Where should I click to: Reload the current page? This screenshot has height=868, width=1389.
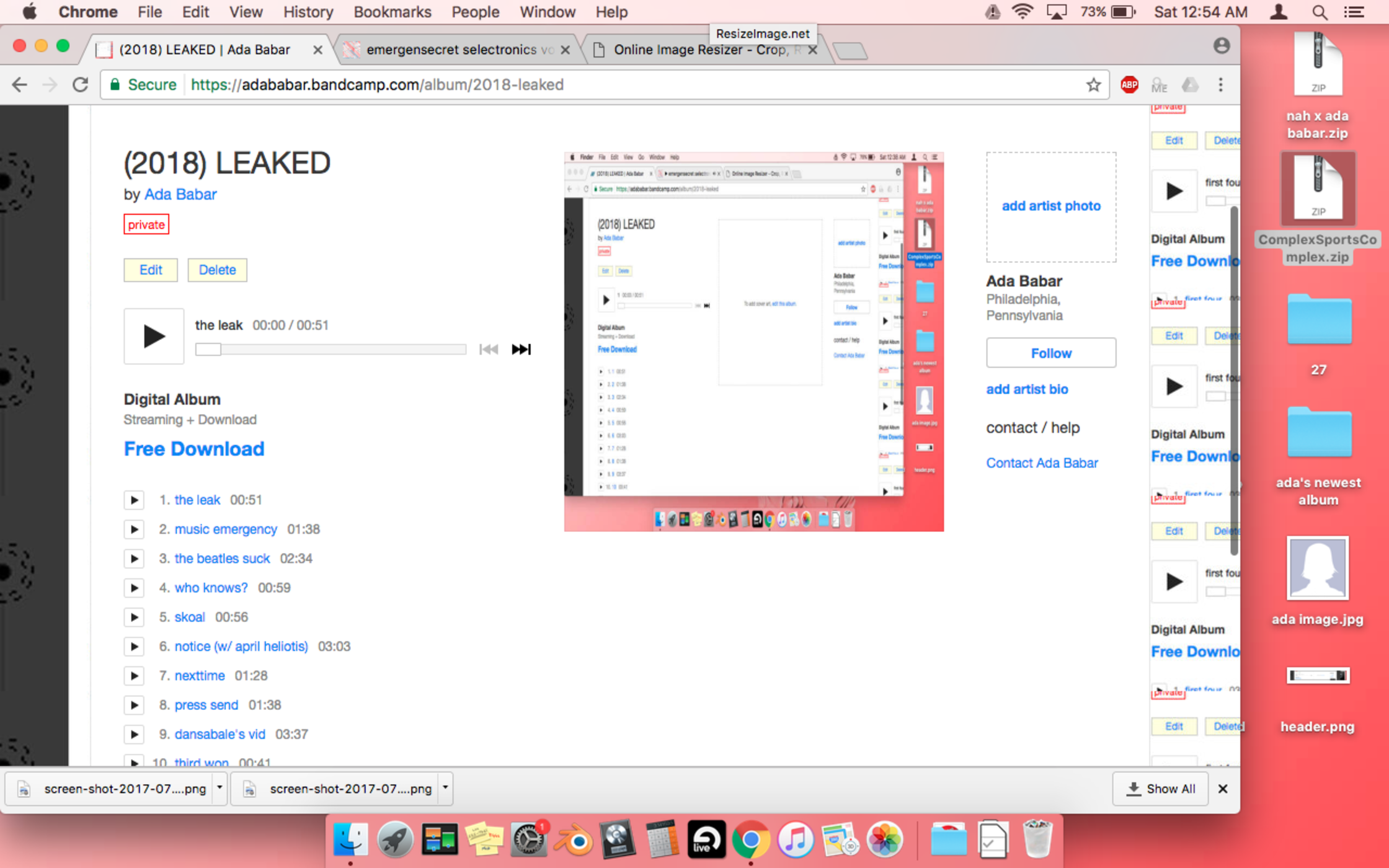click(81, 85)
